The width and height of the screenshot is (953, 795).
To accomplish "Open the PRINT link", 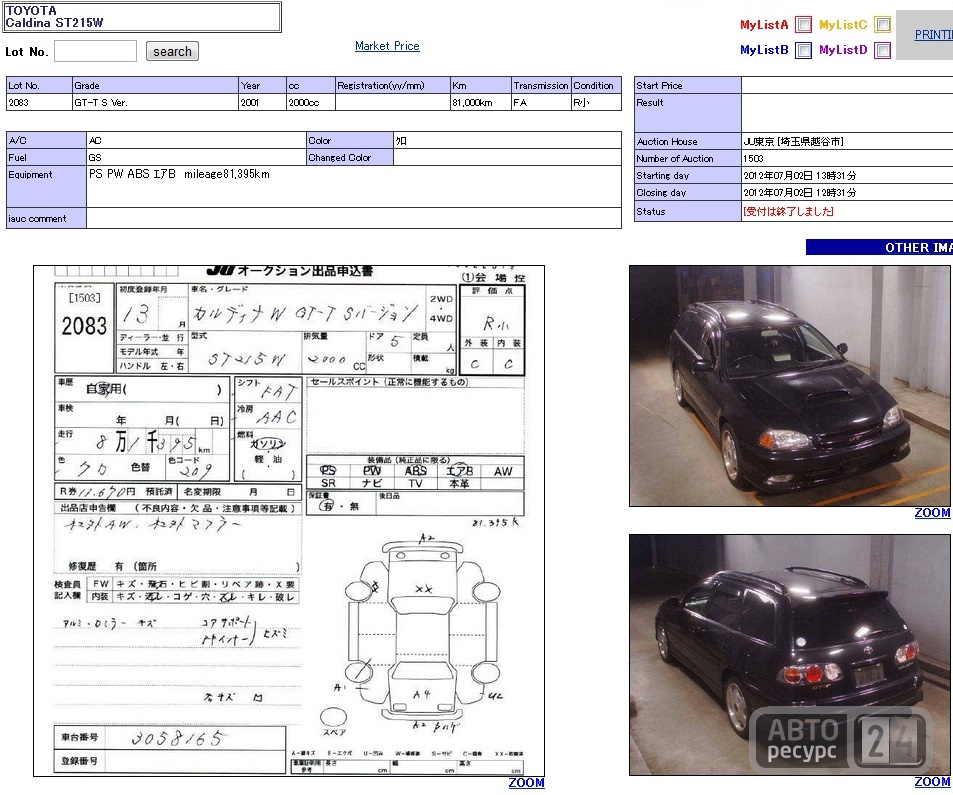I will coord(934,35).
